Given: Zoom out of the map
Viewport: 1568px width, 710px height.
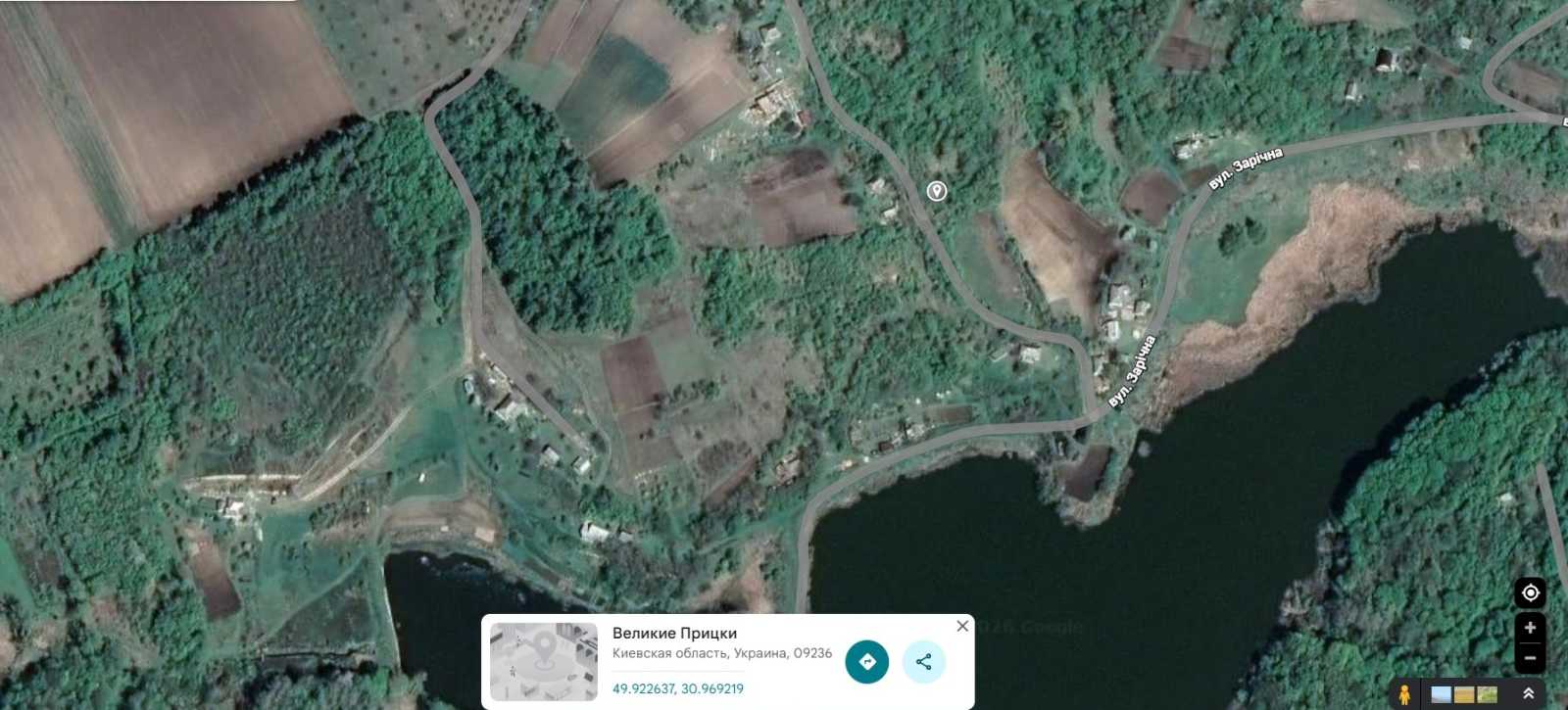Looking at the screenshot, I should [1530, 658].
